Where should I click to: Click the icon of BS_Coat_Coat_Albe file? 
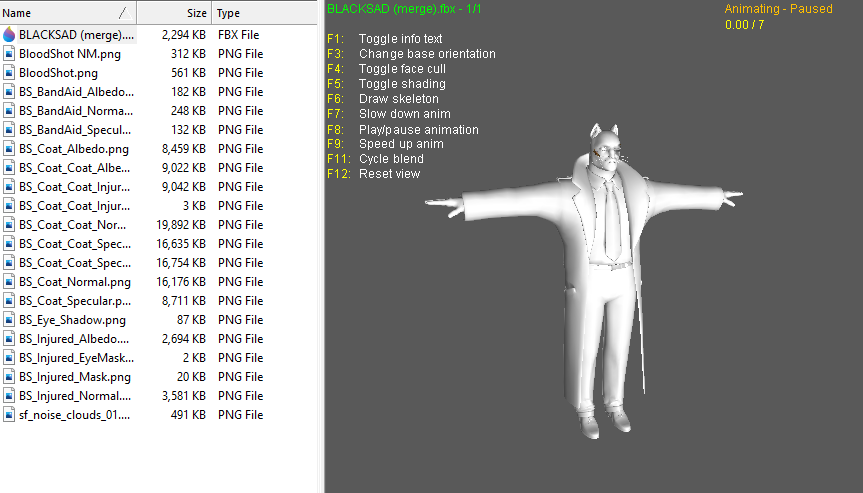[x=9, y=168]
